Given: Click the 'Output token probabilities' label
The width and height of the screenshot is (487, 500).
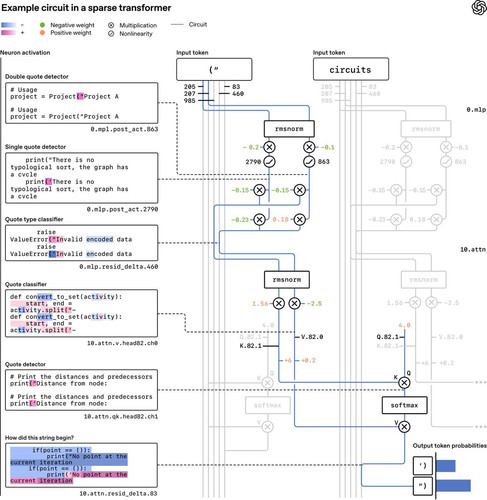Looking at the screenshot, I should coord(450,446).
